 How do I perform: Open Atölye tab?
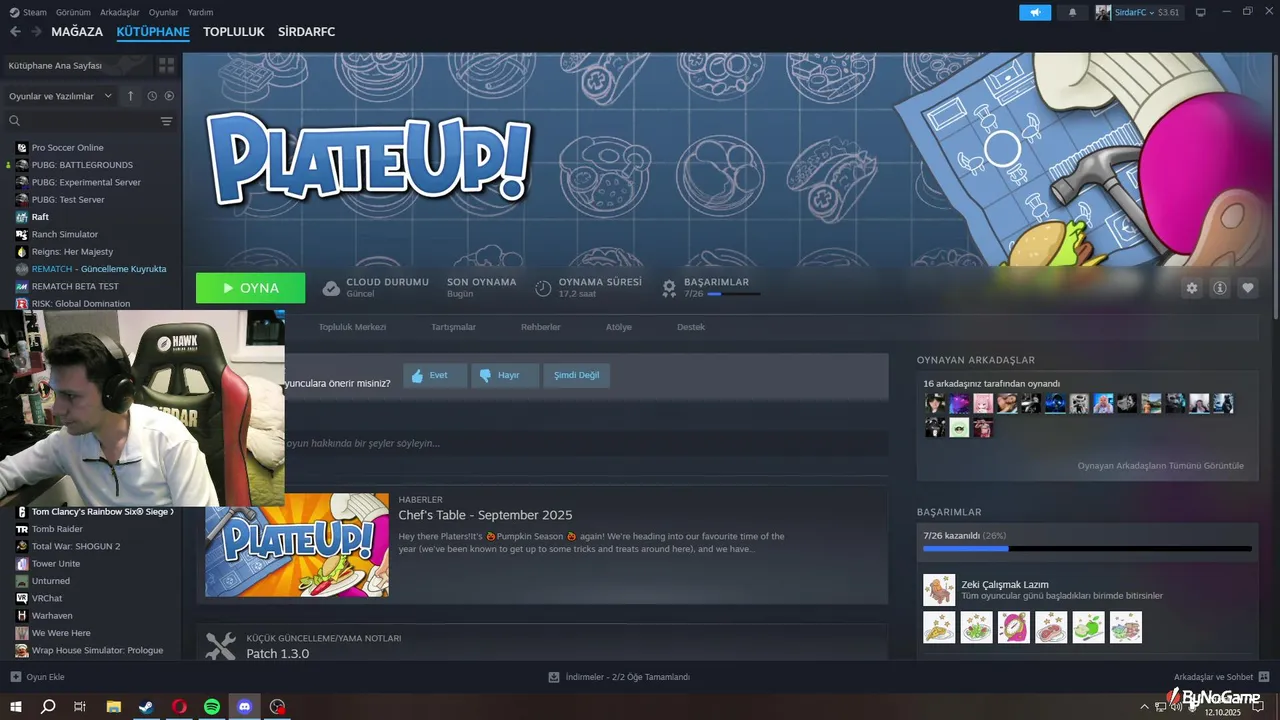point(618,327)
